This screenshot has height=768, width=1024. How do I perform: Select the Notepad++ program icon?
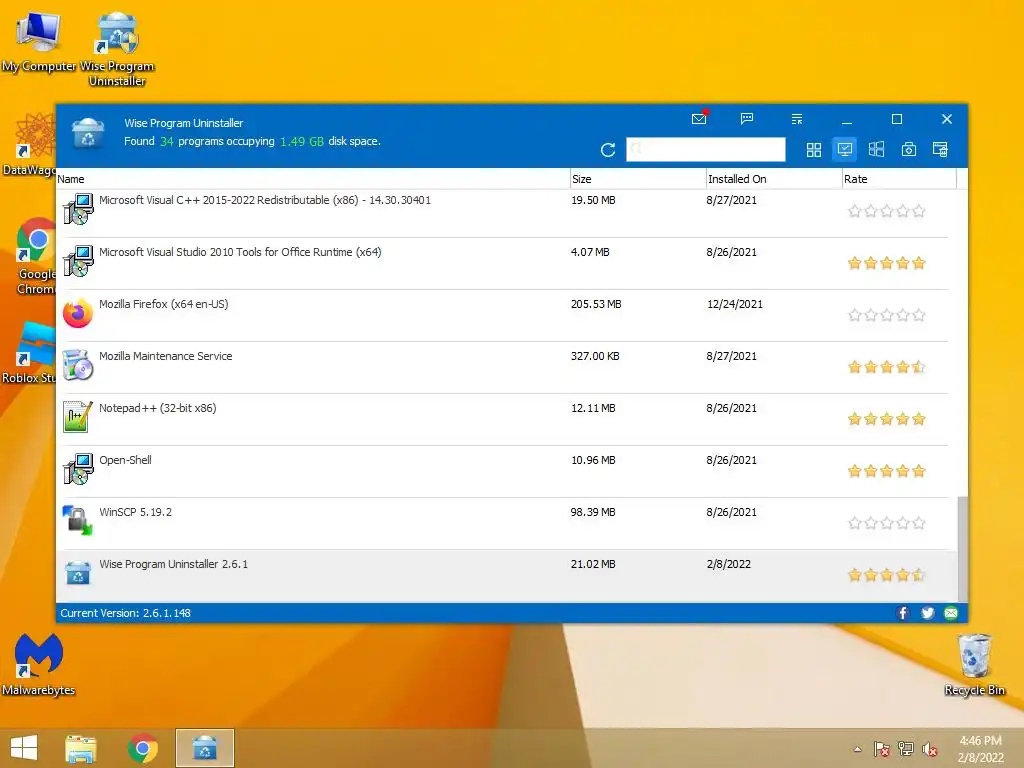78,417
